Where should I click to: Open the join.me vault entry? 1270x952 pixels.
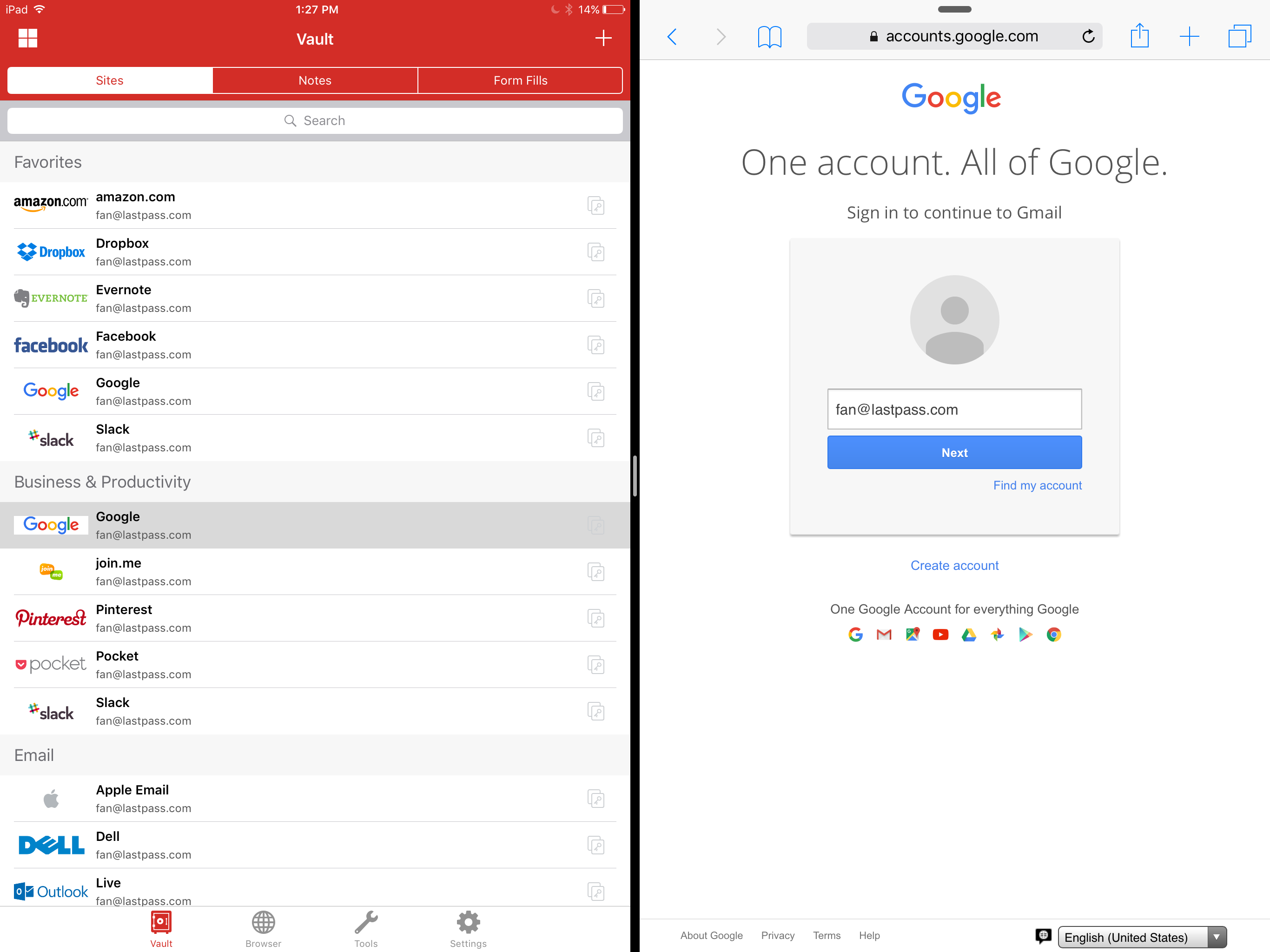[x=315, y=571]
